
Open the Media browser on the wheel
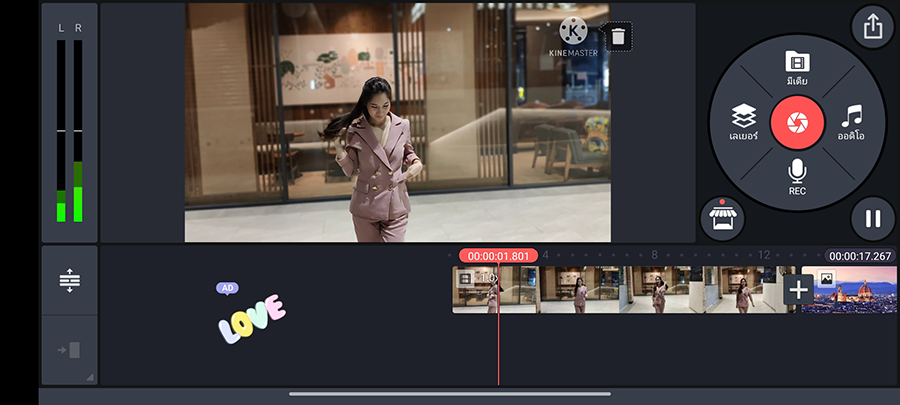797,68
